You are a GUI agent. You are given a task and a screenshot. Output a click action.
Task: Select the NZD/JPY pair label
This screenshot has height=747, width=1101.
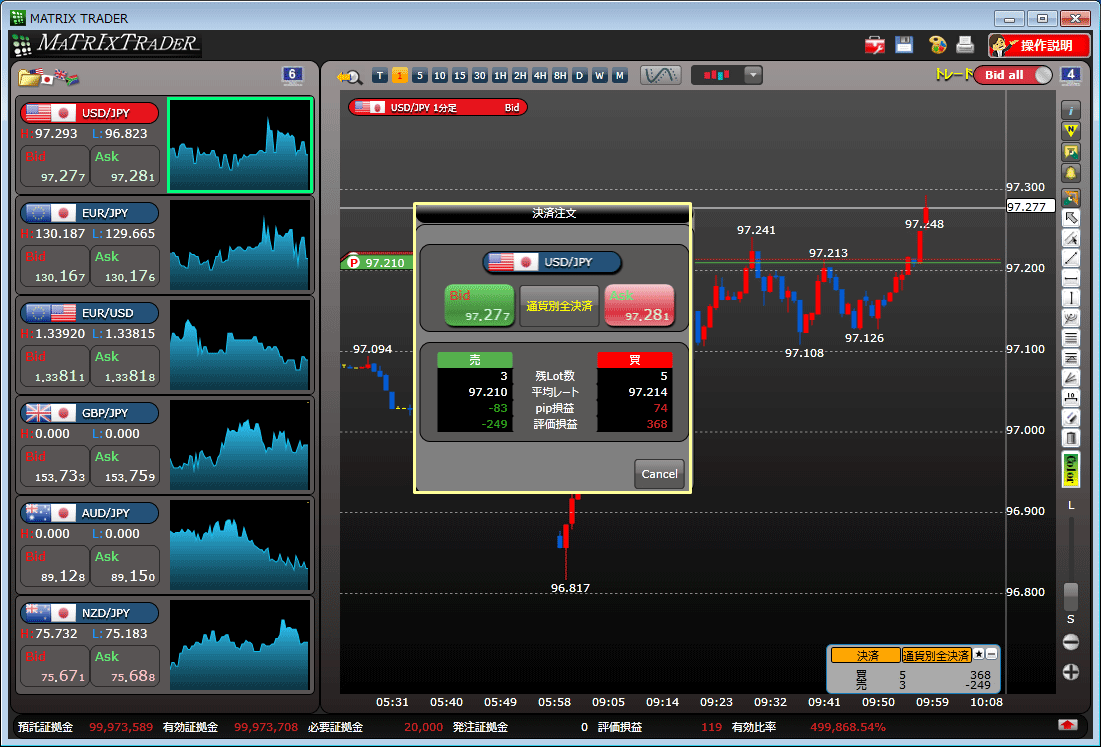pos(89,613)
